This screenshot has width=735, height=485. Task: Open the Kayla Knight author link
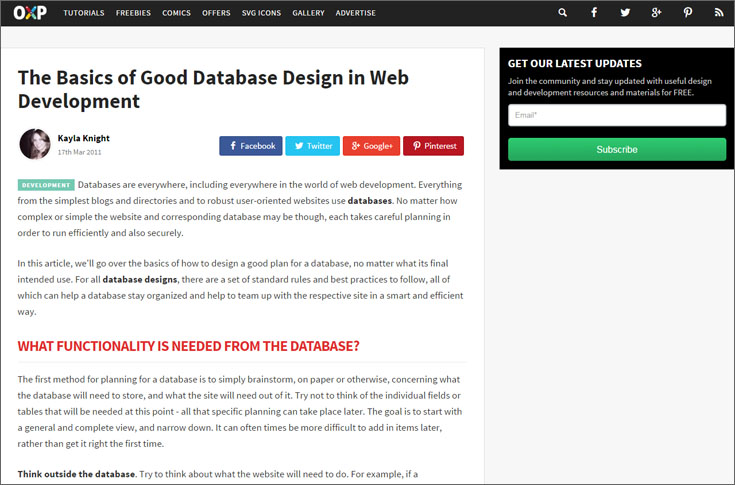(83, 138)
